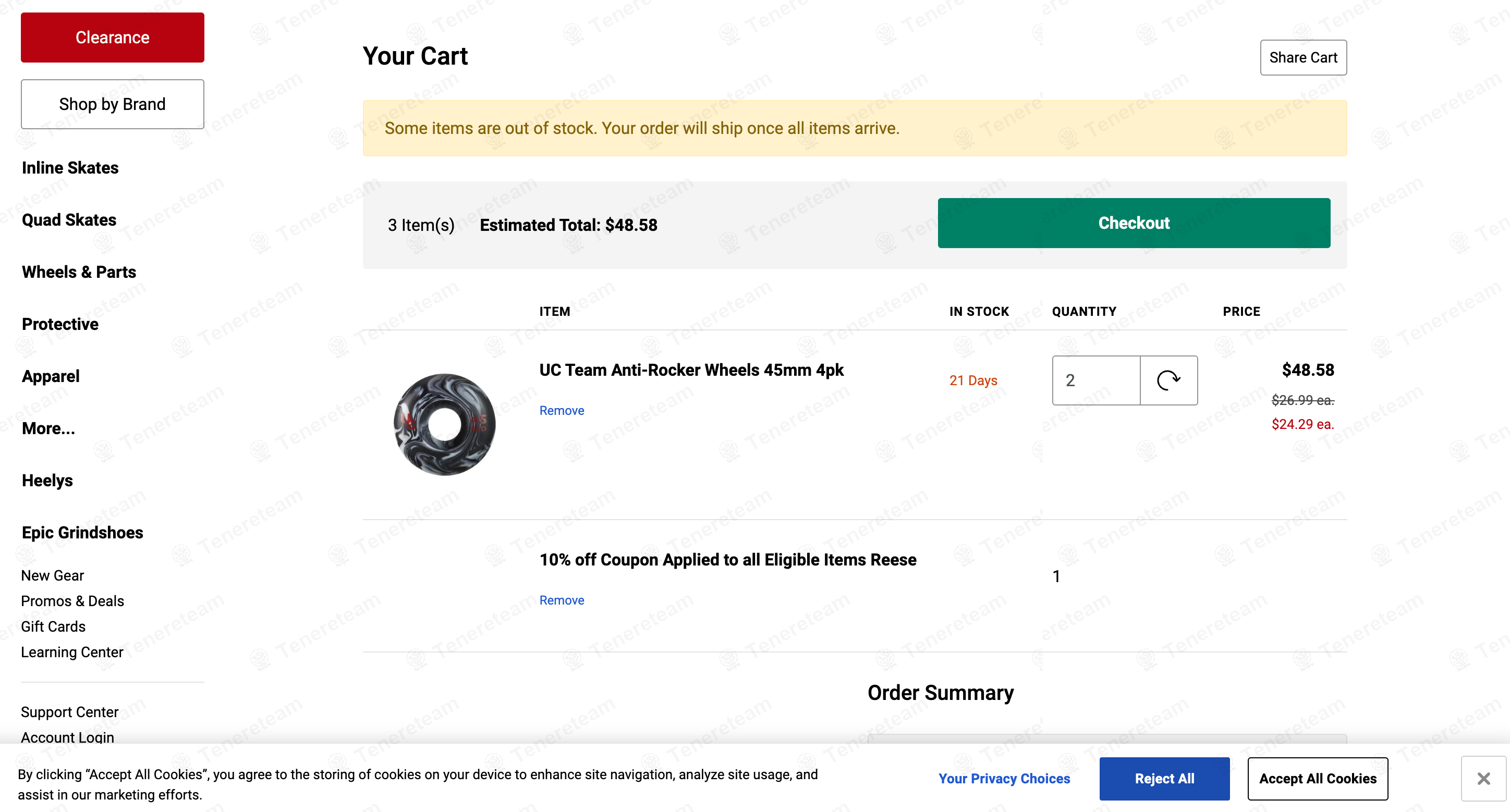The image size is (1510, 812).
Task: Open Shop by Brand
Action: [x=113, y=104]
